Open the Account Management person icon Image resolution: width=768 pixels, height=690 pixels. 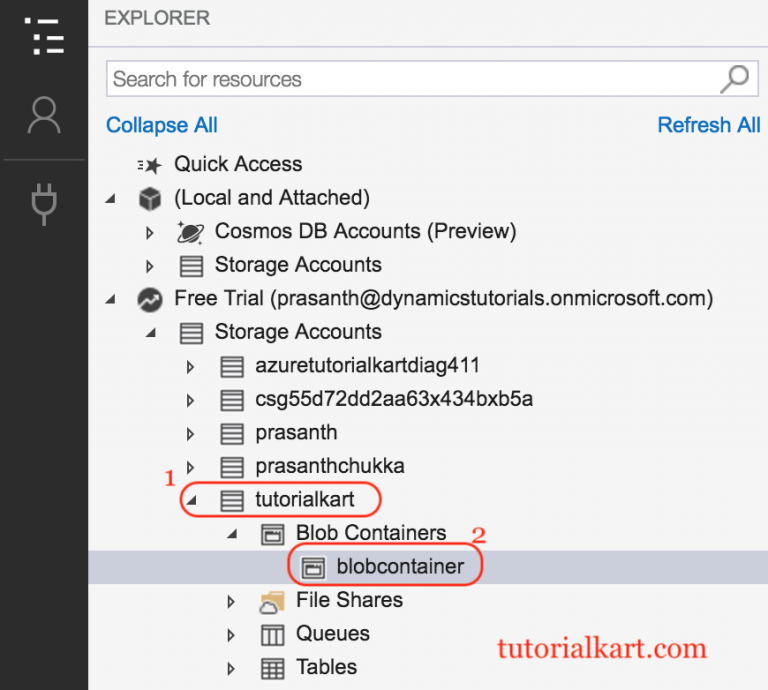point(44,115)
